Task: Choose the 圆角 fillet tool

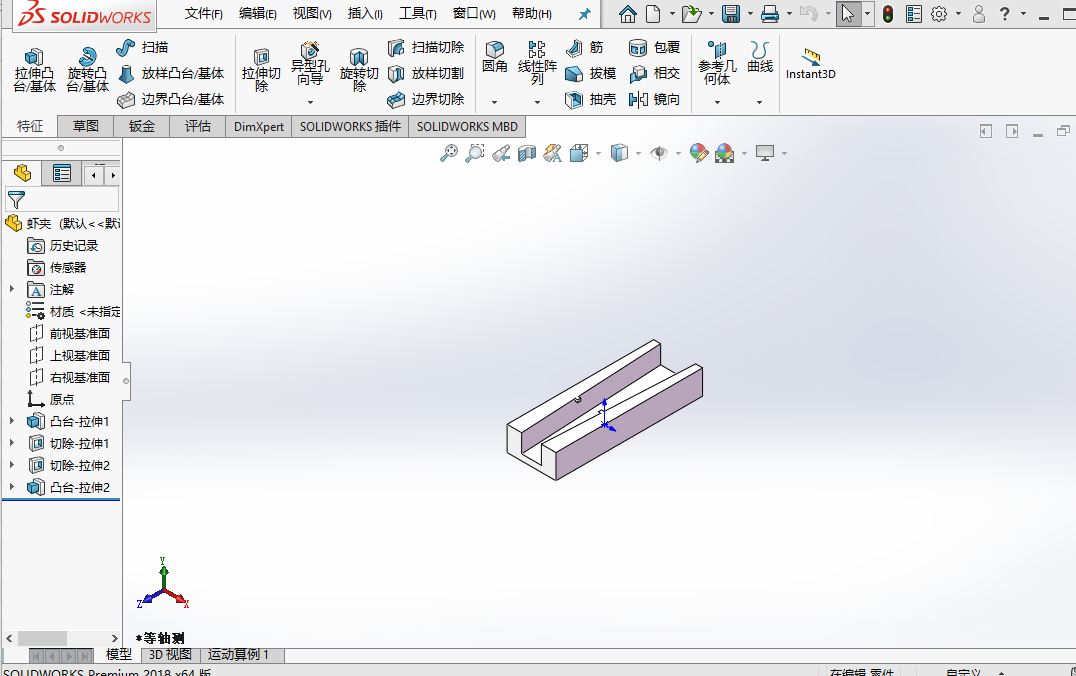Action: [494, 57]
